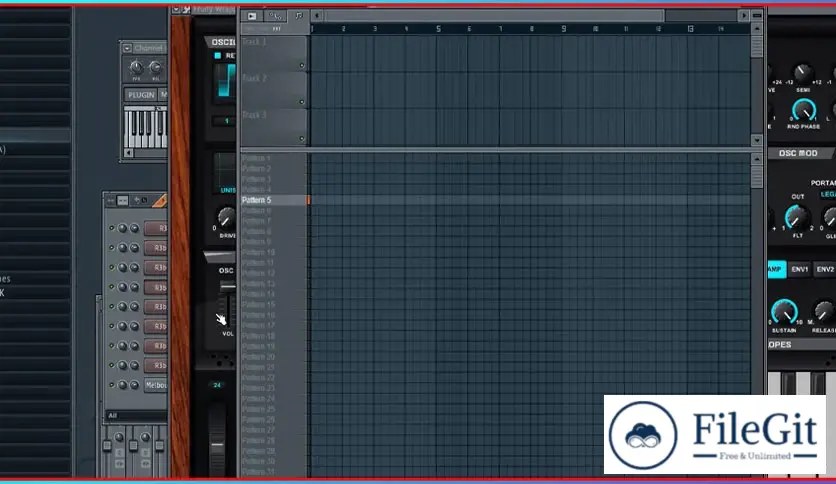Select the AMP envelope tab
The width and height of the screenshot is (836, 484).
(777, 269)
